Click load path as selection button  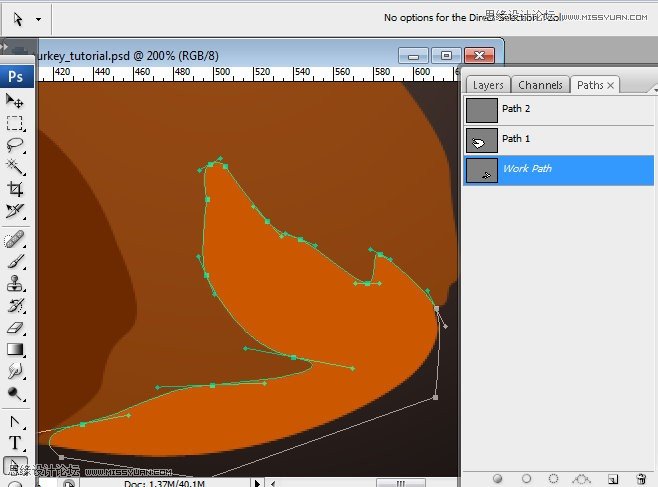pos(553,479)
